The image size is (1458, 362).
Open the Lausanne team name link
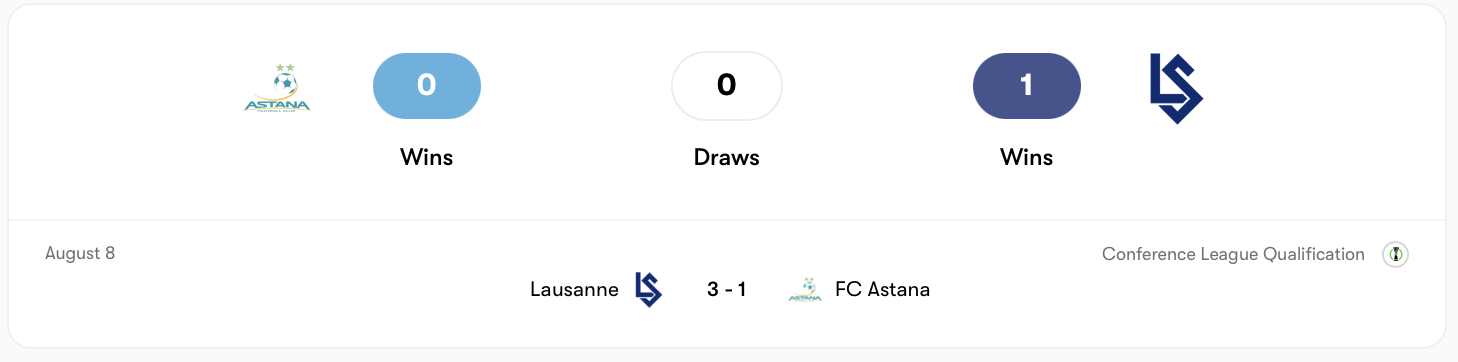574,290
